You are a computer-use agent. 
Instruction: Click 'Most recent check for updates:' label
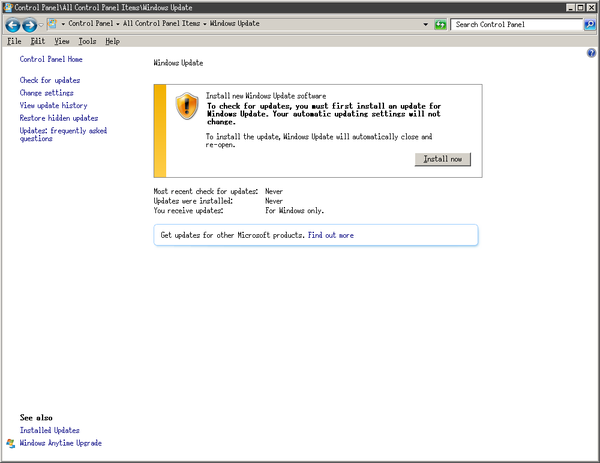pyautogui.click(x=206, y=191)
